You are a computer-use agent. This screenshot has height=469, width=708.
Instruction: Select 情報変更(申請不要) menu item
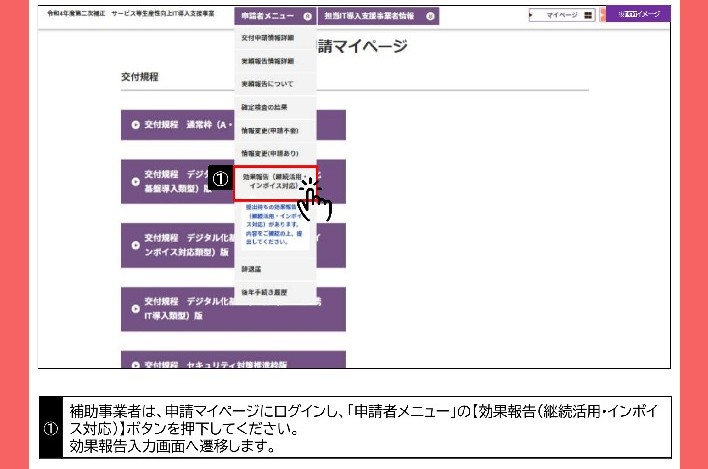click(x=269, y=131)
